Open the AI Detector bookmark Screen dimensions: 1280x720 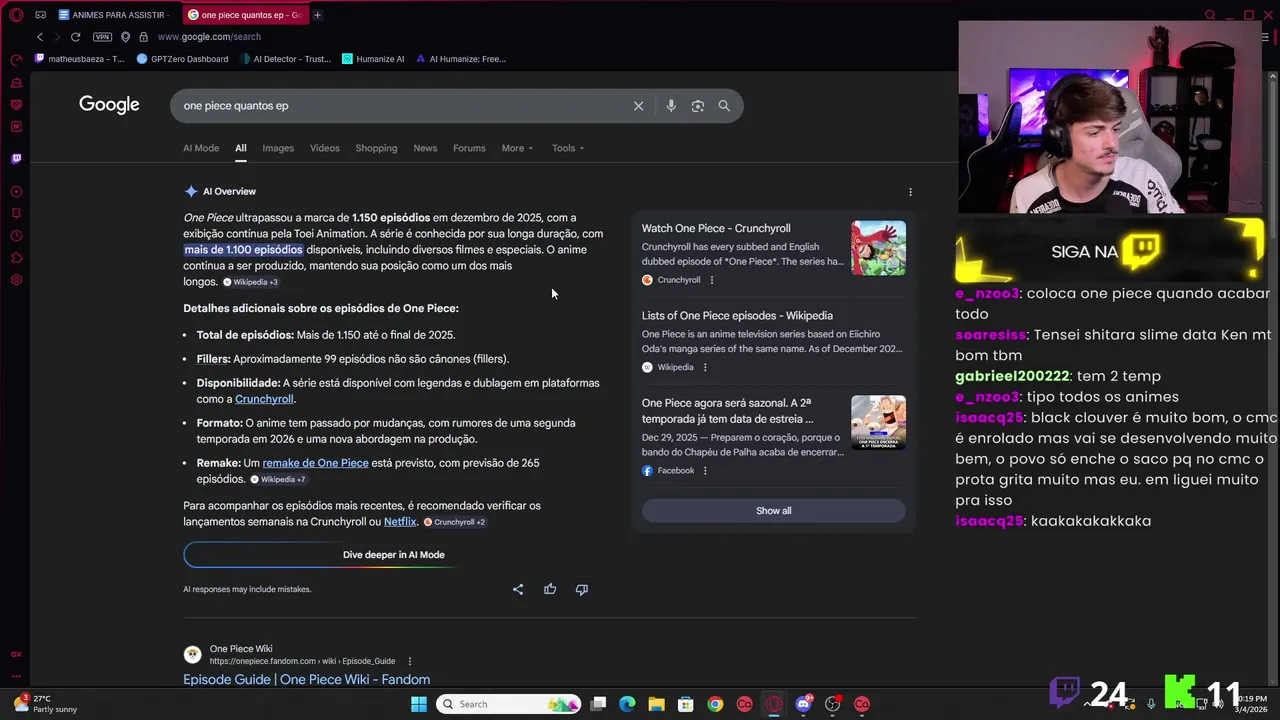[285, 59]
